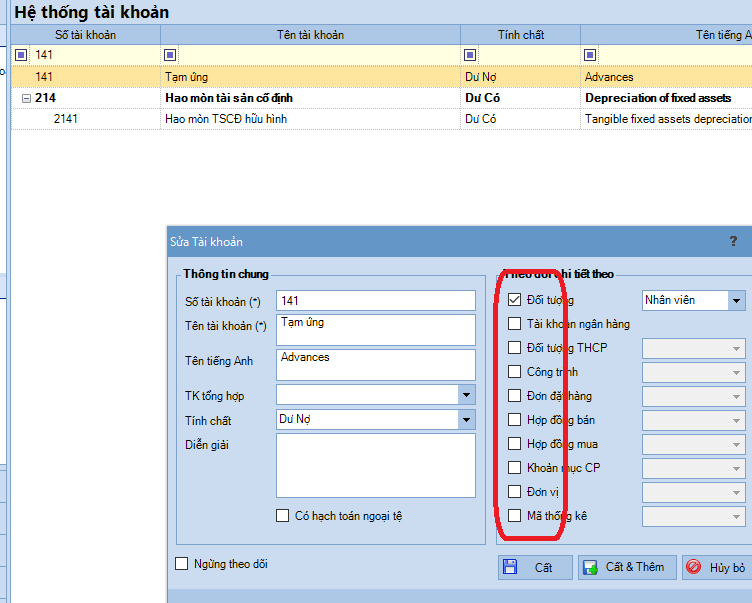
Task: Check the Đơn đặt hàng checkbox
Action: (x=514, y=396)
